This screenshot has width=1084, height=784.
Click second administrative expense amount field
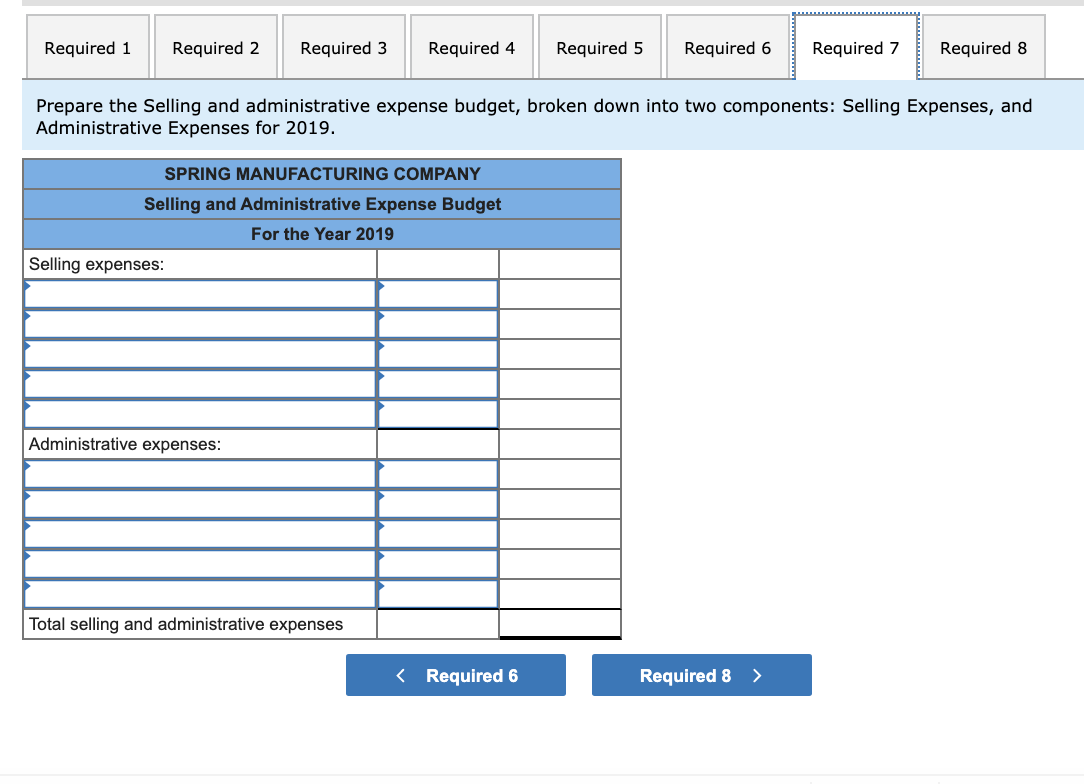tap(438, 504)
